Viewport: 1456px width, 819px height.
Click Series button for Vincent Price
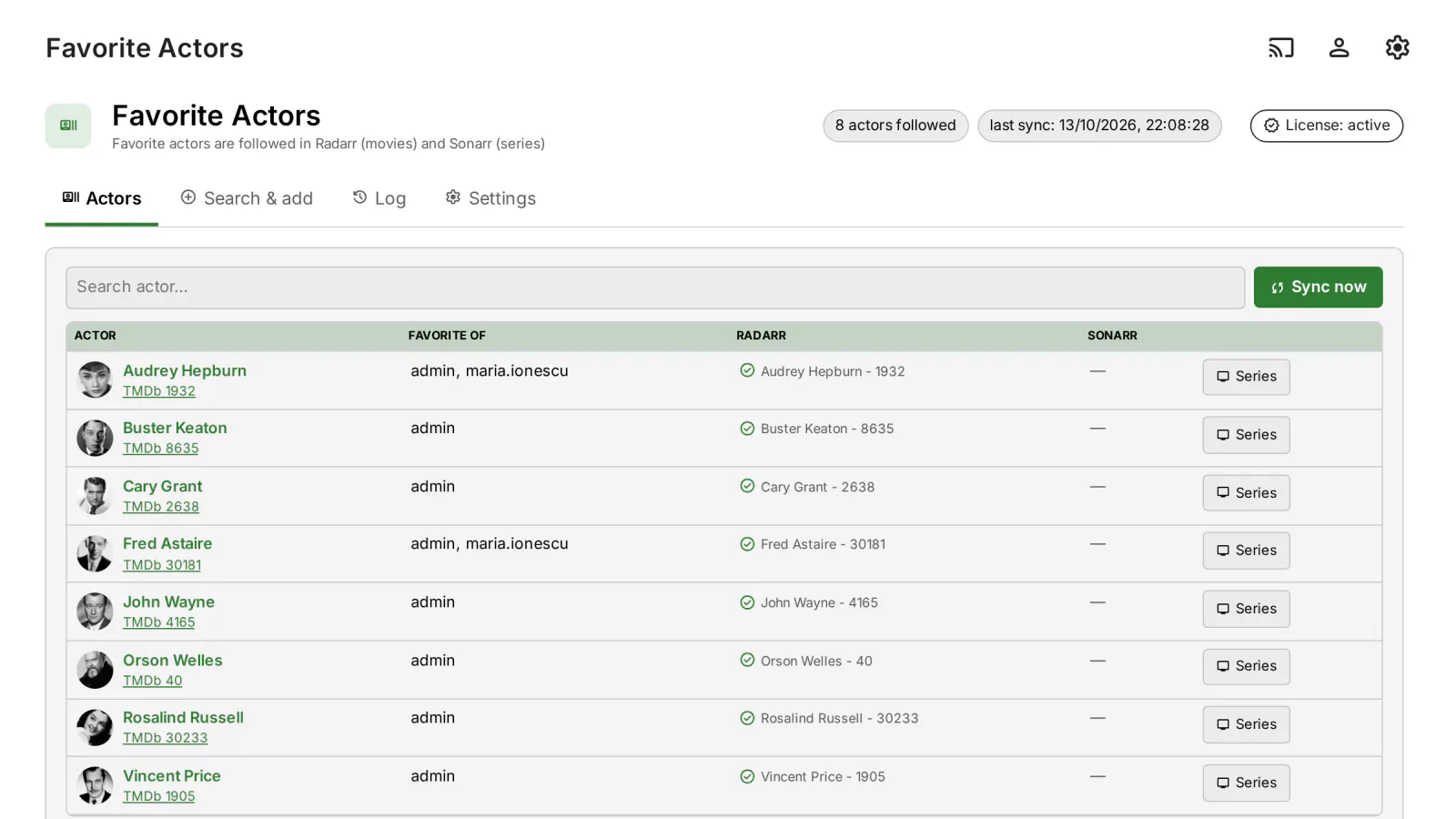click(1246, 783)
